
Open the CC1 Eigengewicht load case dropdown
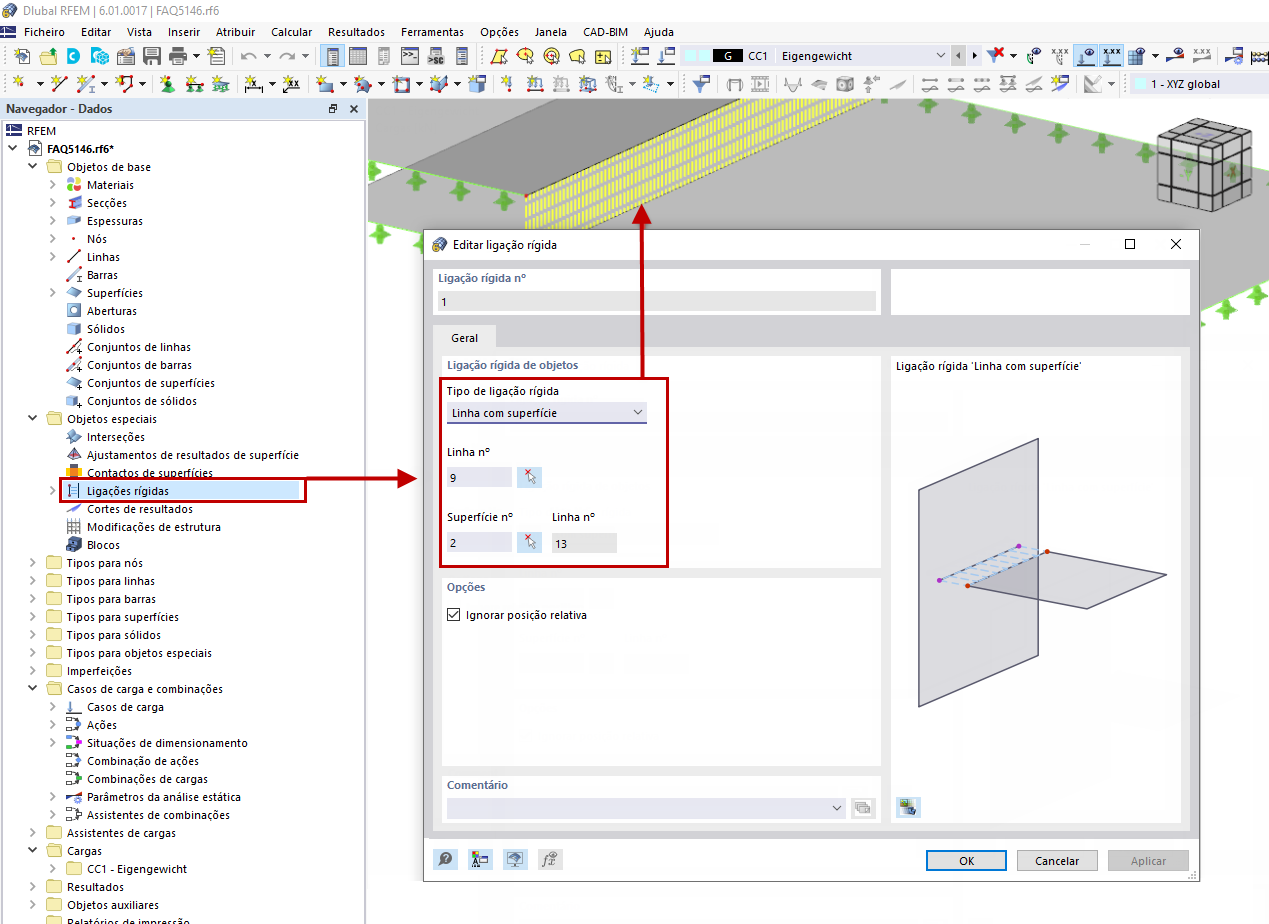(940, 55)
